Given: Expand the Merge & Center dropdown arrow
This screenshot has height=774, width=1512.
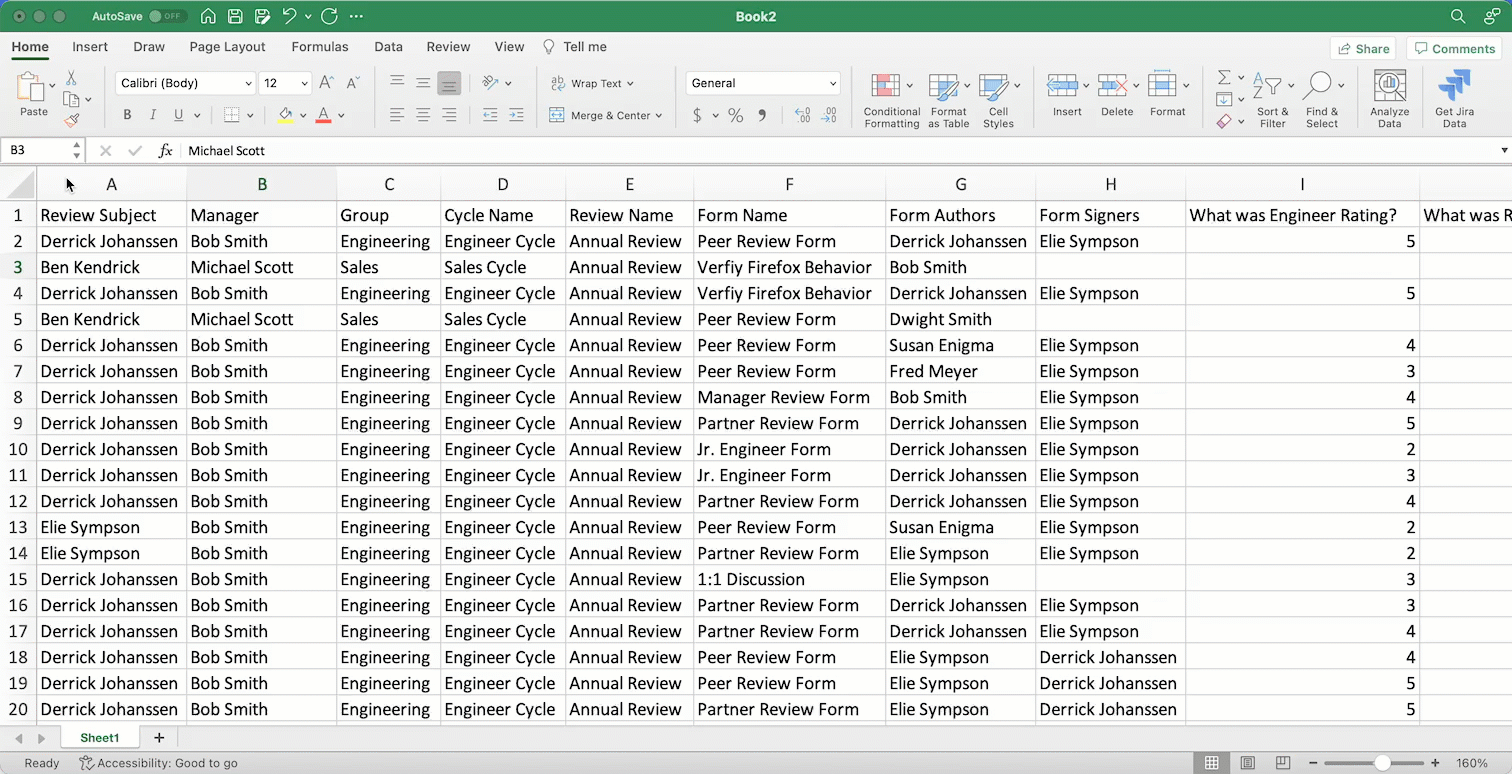Looking at the screenshot, I should [659, 116].
